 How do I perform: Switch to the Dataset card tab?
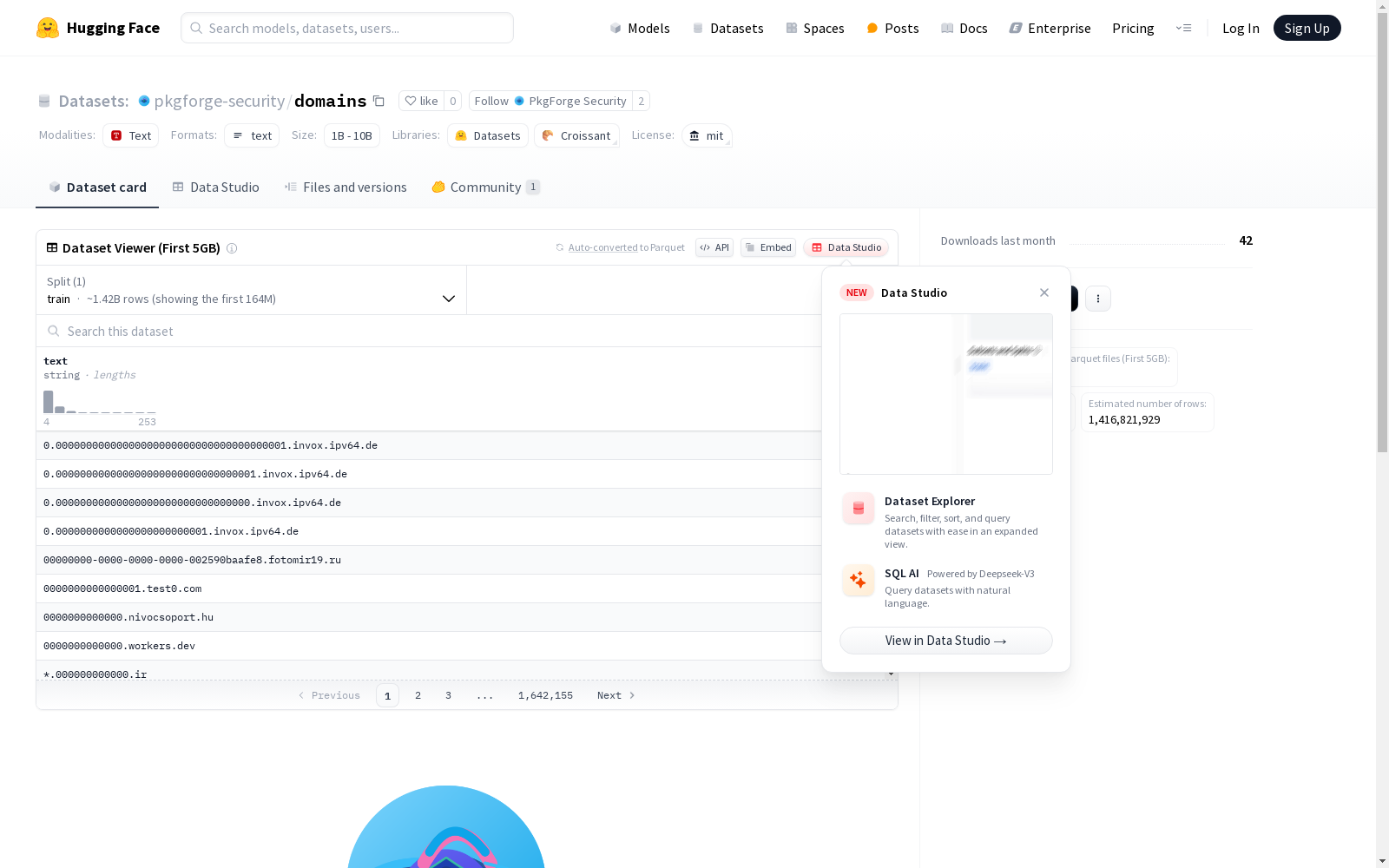97,187
